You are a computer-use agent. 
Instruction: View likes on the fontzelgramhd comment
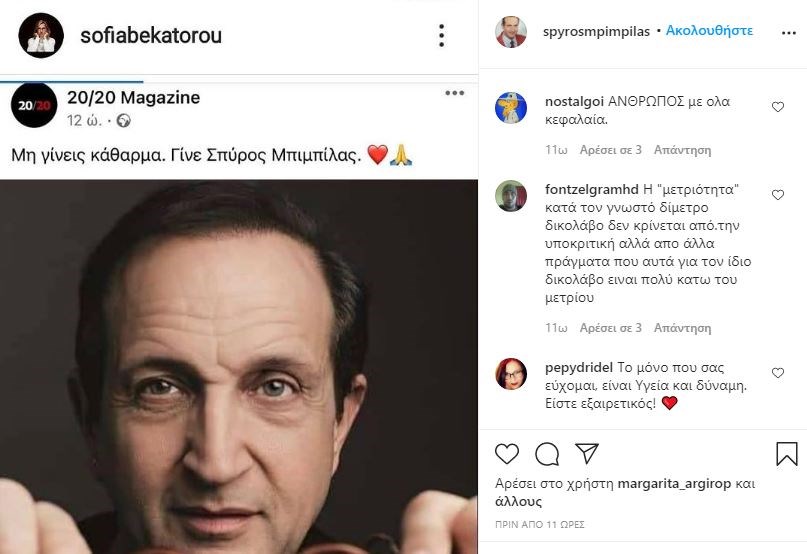(611, 327)
